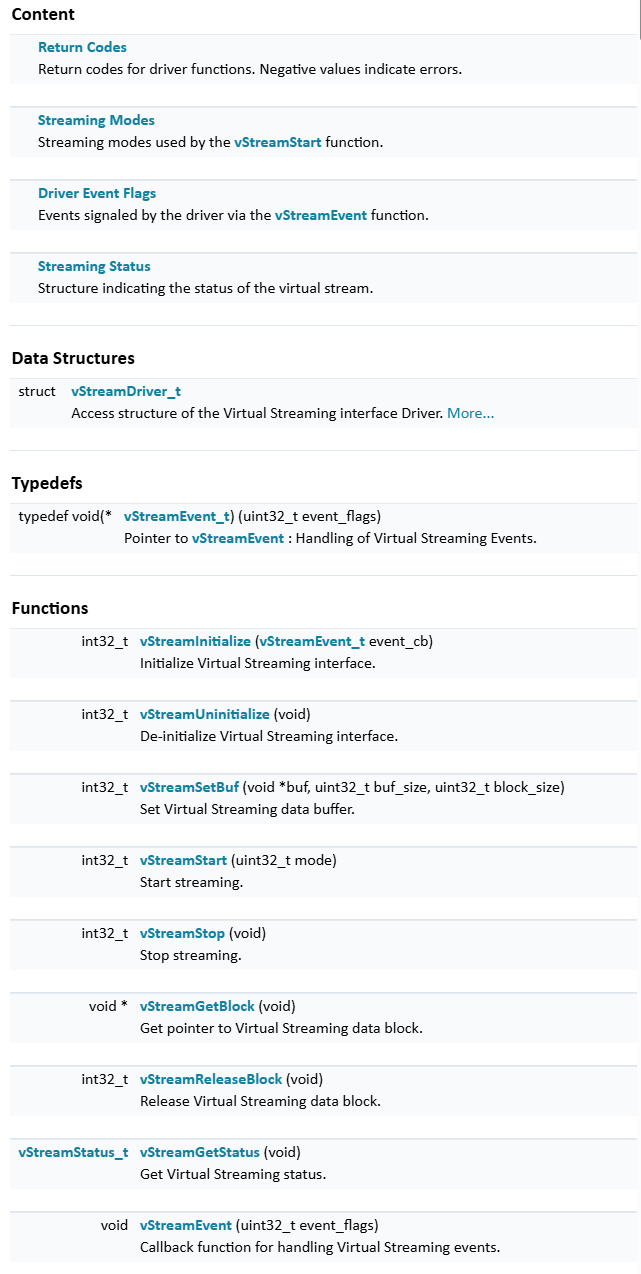Open the vStreamGetBlock function link
The width and height of the screenshot is (641, 1274).
pos(197,1006)
